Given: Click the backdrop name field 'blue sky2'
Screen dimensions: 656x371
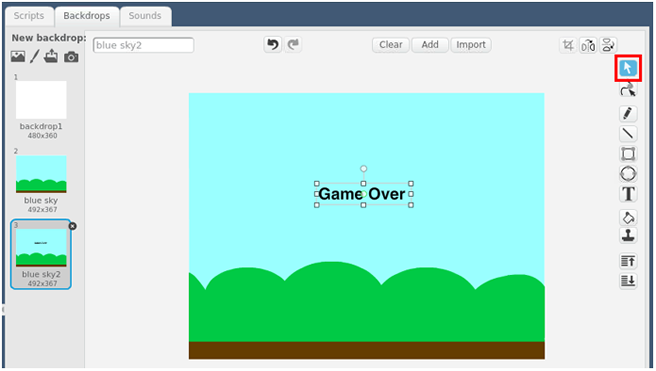Looking at the screenshot, I should [143, 45].
